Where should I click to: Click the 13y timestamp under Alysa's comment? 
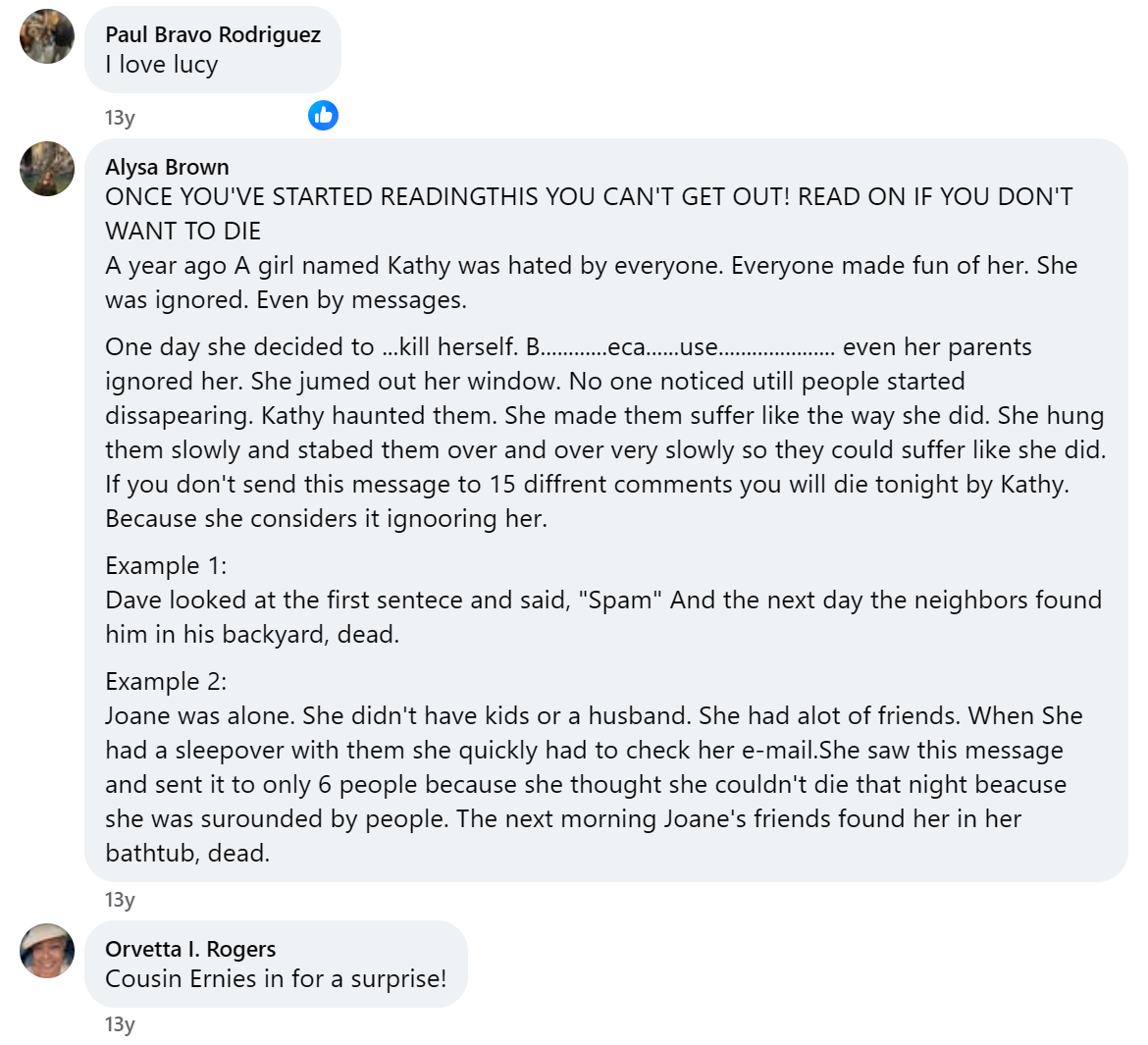coord(120,900)
